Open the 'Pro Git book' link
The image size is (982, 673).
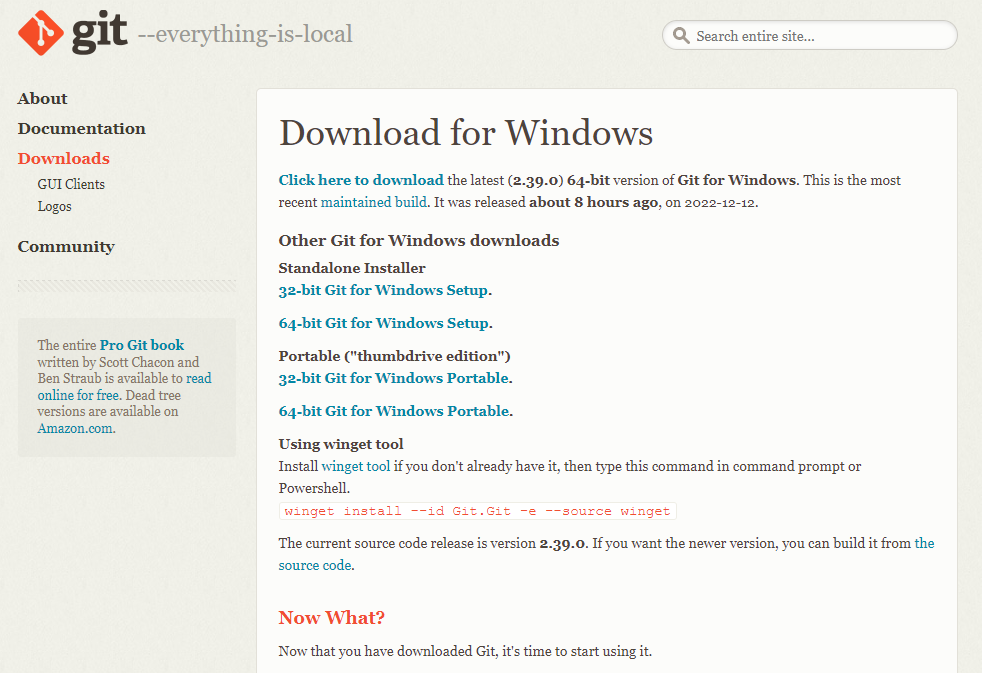coord(142,345)
